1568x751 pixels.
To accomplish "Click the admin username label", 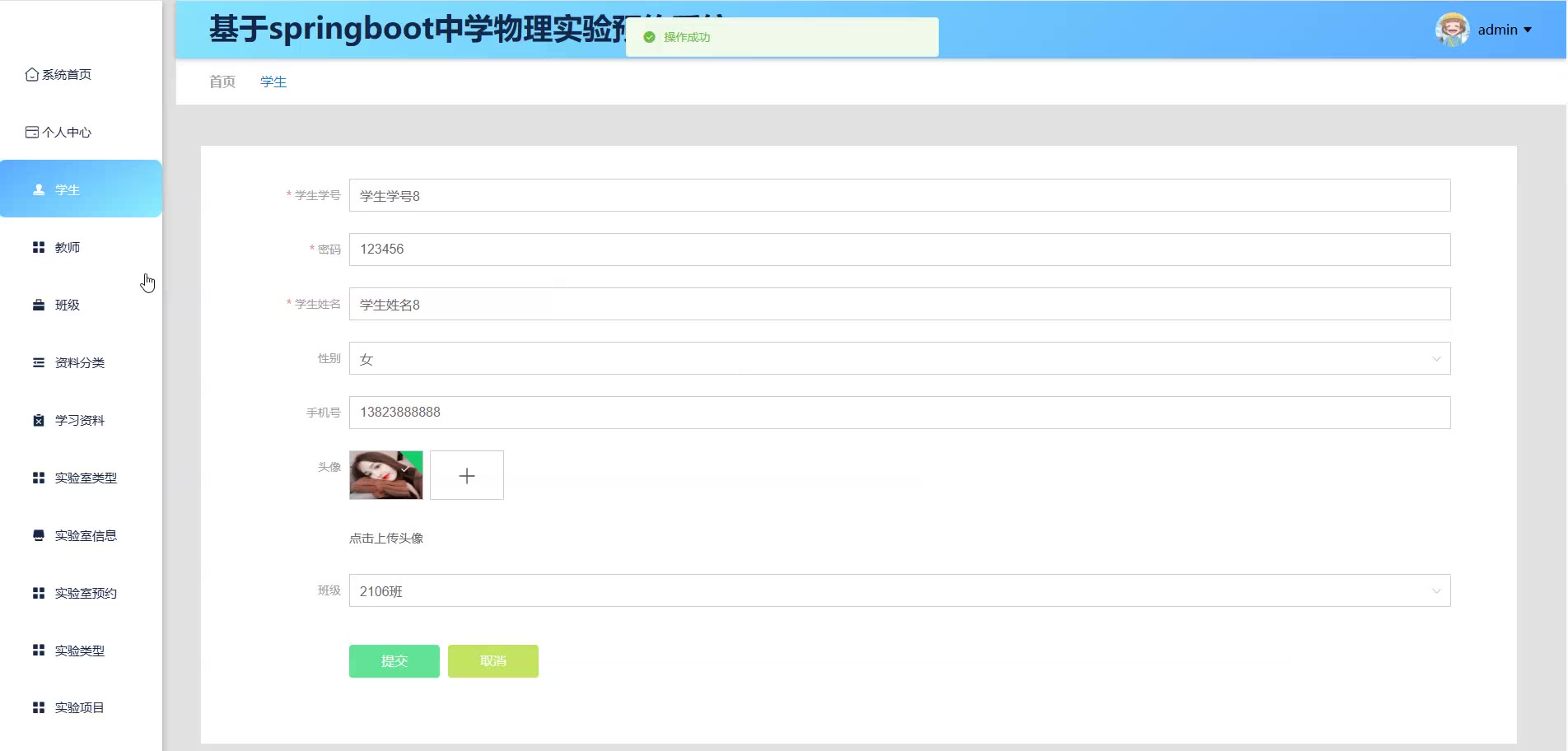I will pos(1497,30).
